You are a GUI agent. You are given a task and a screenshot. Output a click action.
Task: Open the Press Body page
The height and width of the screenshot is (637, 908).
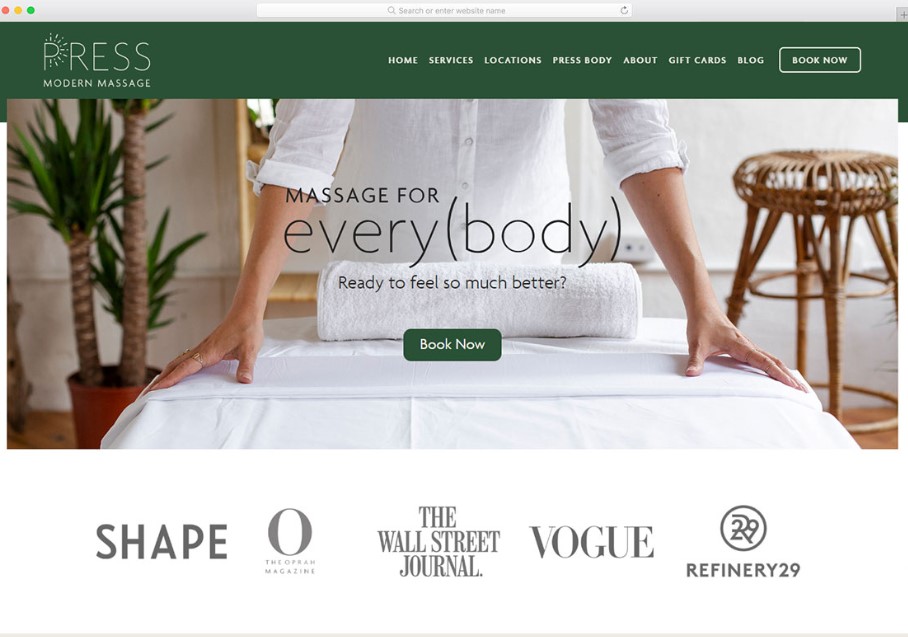[x=582, y=60]
